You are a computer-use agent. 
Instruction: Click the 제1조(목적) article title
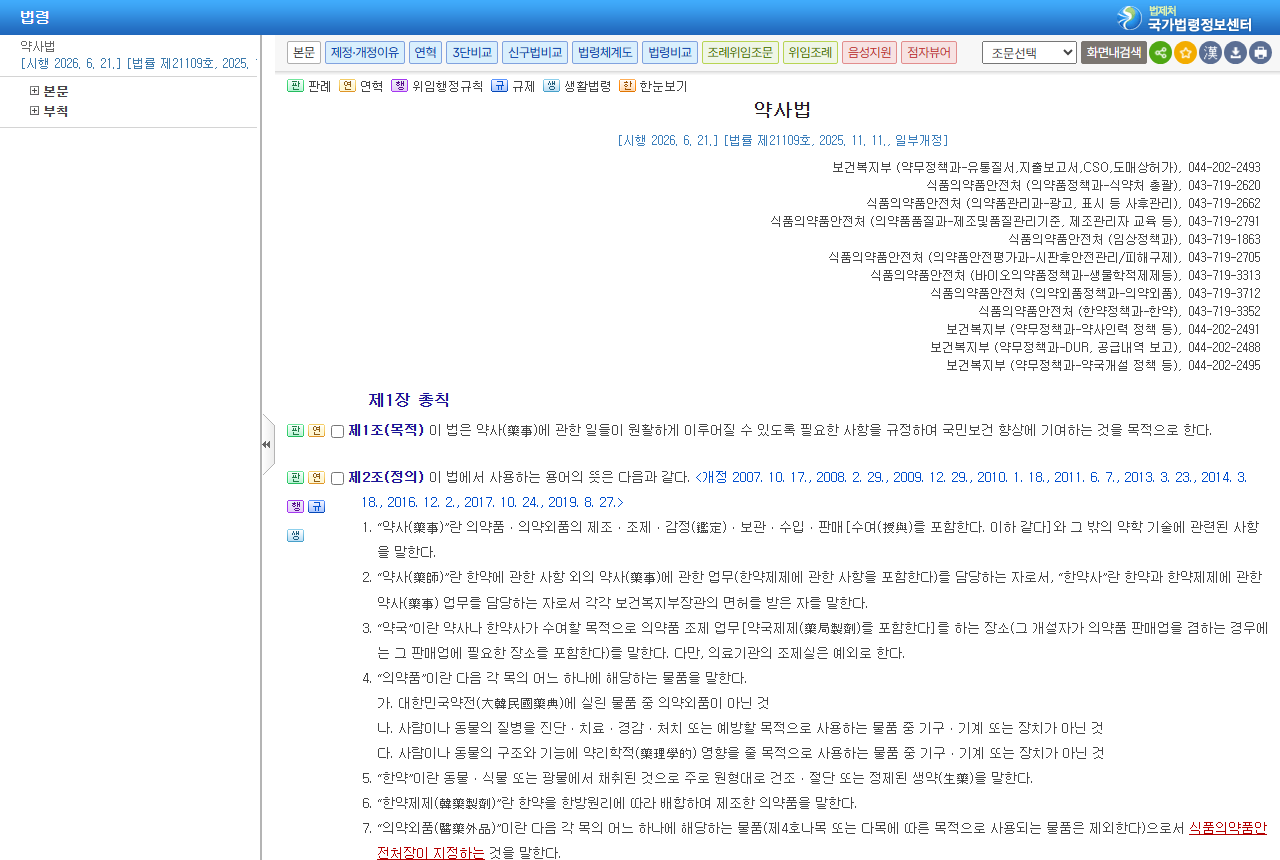coord(386,431)
